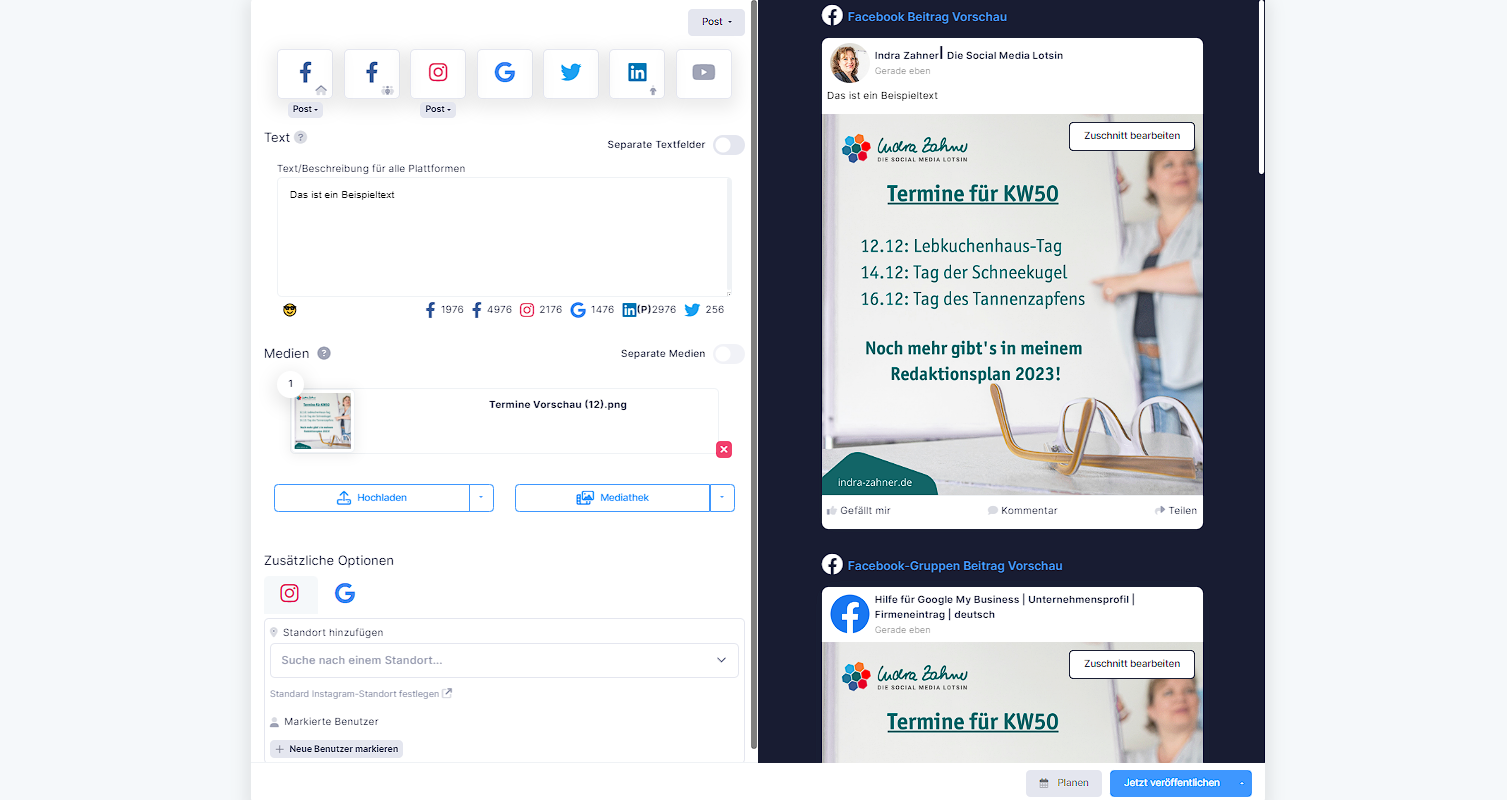
Task: Select the Twitter network icon
Action: [x=571, y=74]
